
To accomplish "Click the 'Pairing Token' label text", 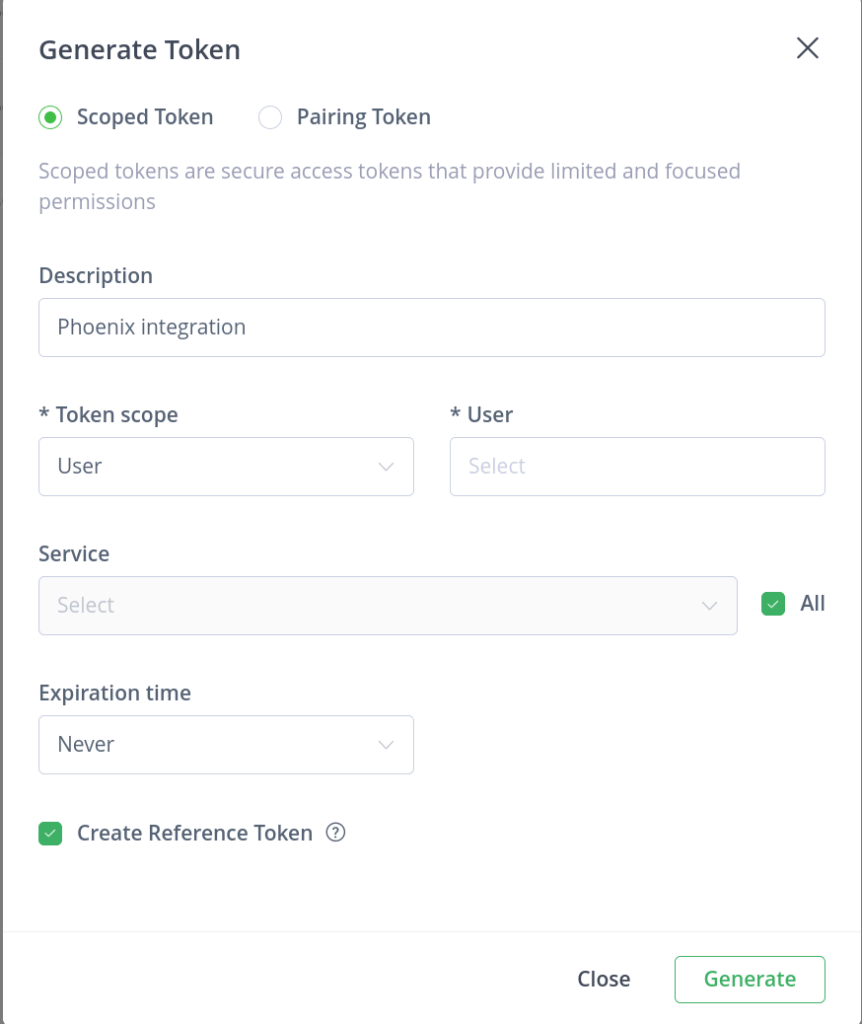I will [363, 117].
